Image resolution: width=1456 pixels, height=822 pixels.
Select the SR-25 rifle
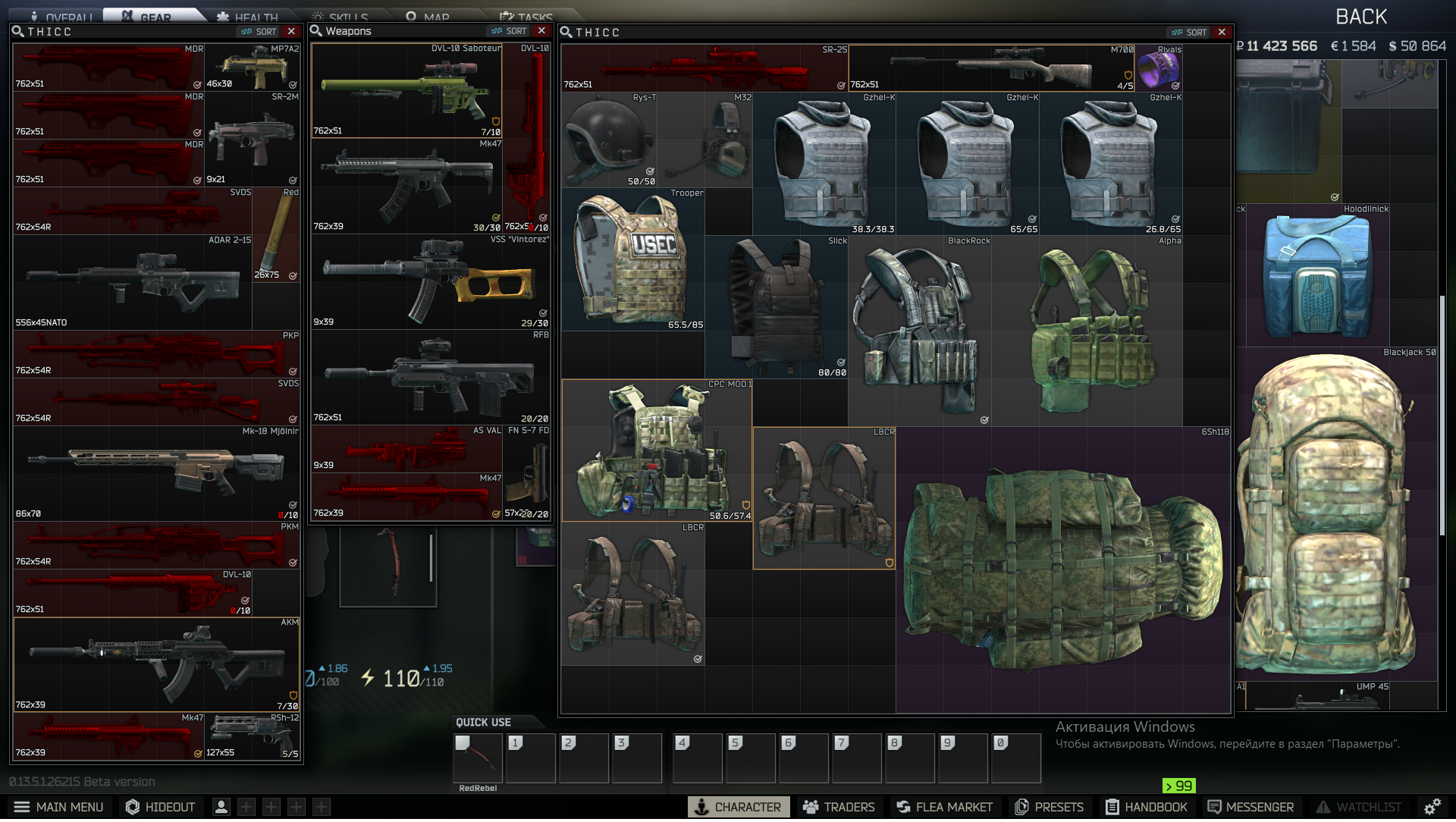(705, 67)
